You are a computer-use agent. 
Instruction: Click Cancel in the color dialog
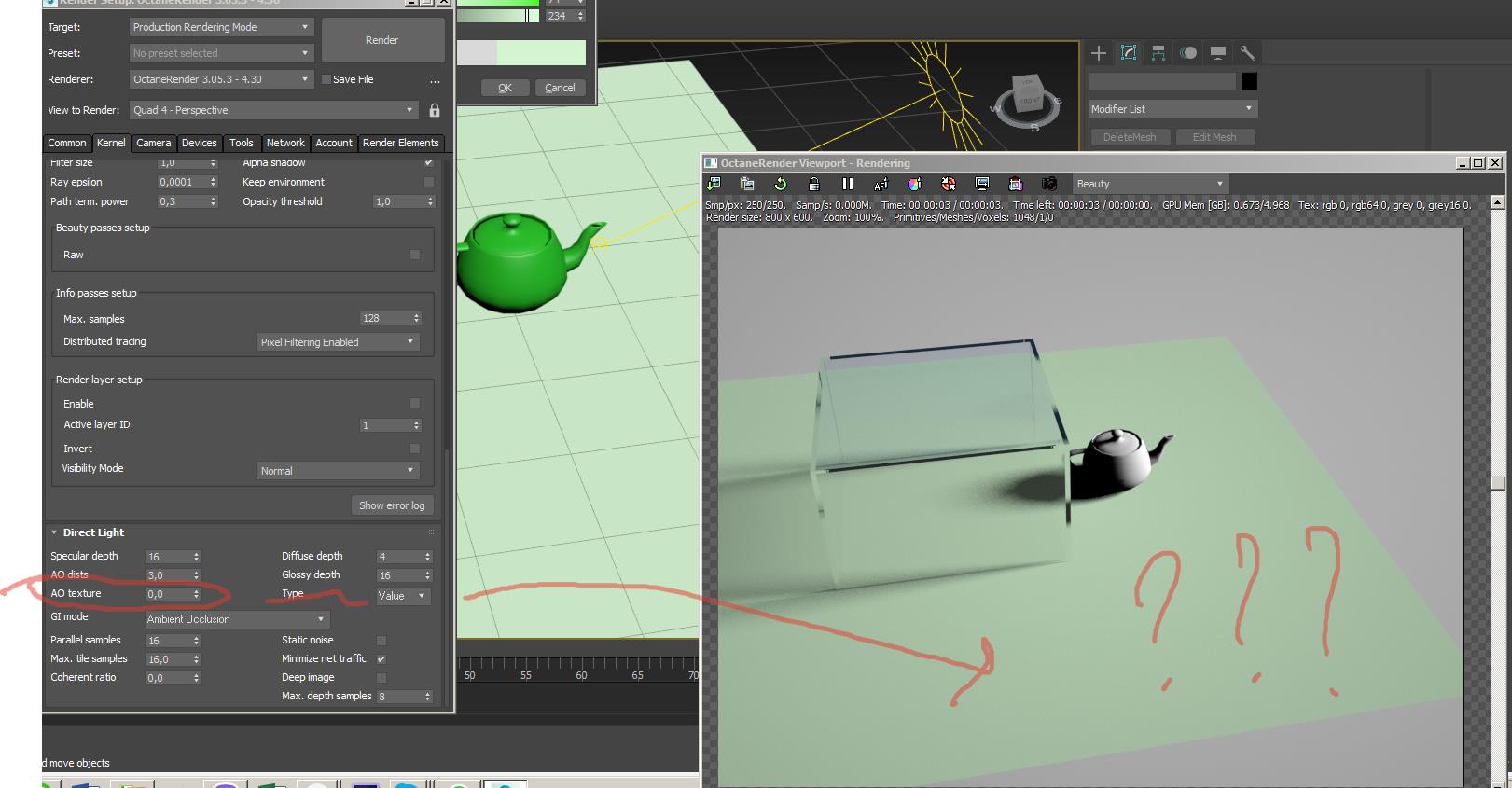click(x=560, y=88)
